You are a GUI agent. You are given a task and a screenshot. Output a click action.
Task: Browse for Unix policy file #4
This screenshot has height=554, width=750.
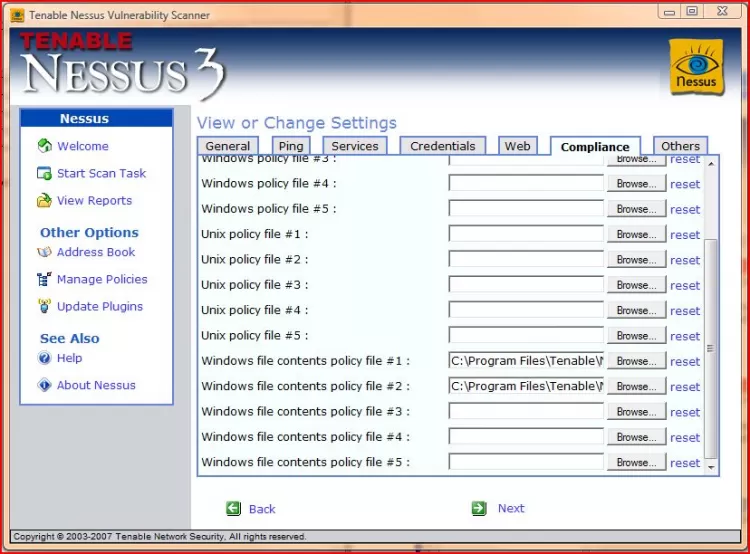coord(636,310)
